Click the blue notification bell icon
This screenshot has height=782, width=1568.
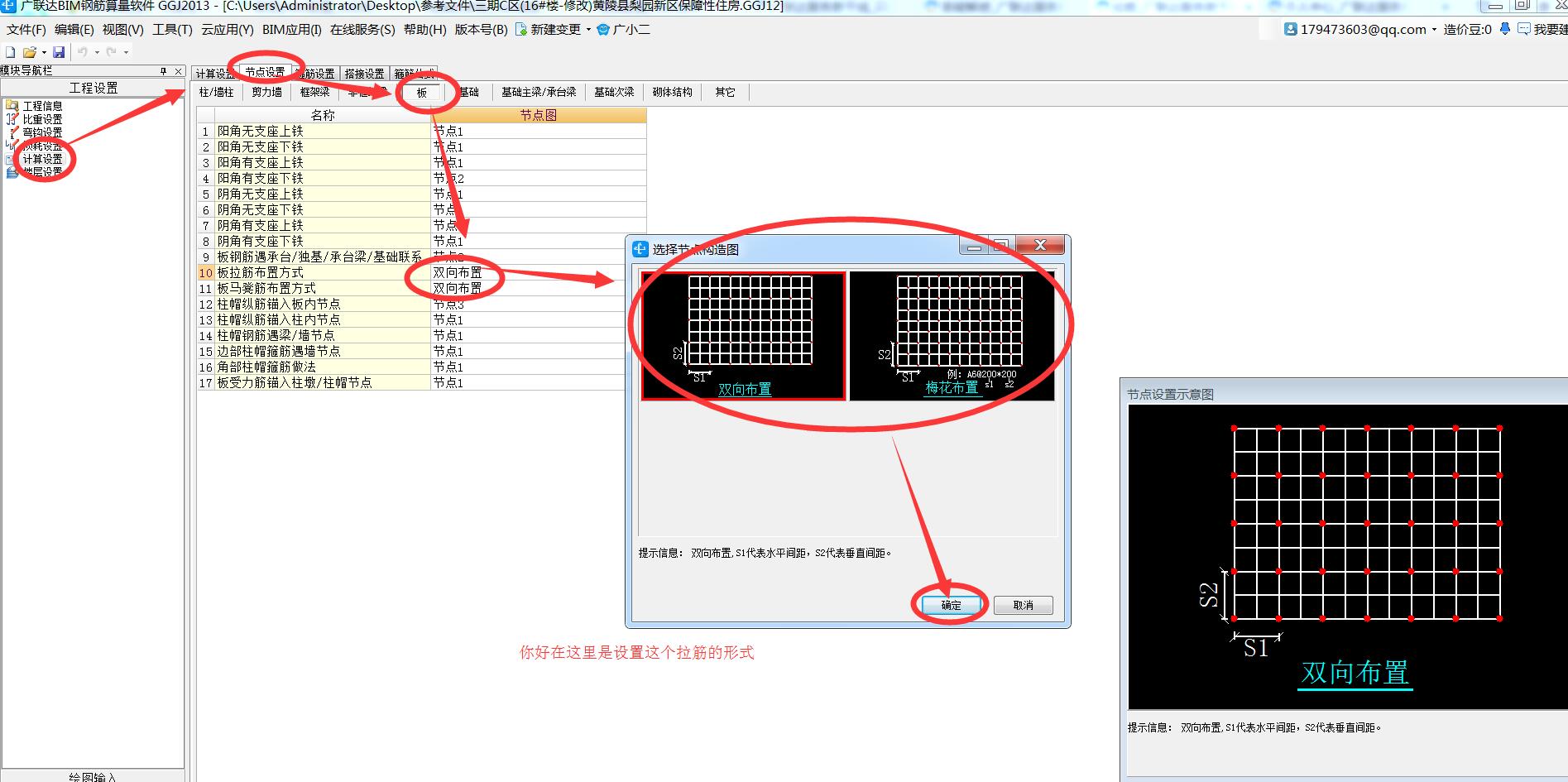pyautogui.click(x=1504, y=29)
